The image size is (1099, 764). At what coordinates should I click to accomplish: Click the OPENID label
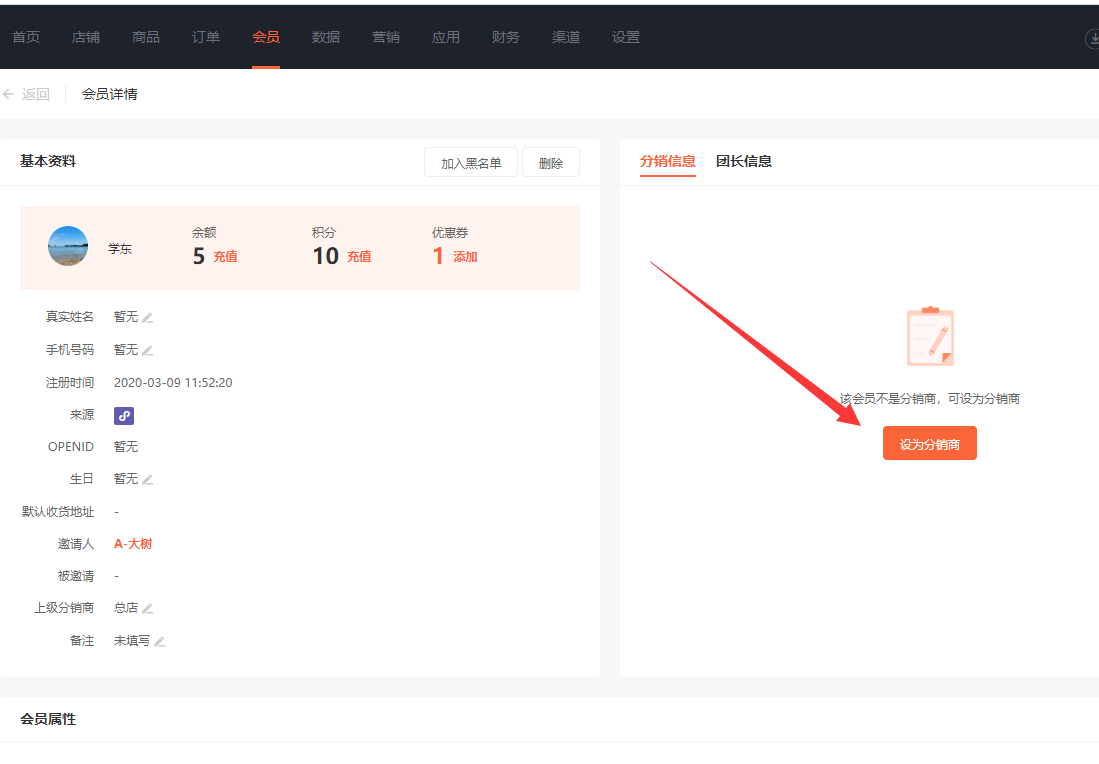click(x=71, y=446)
